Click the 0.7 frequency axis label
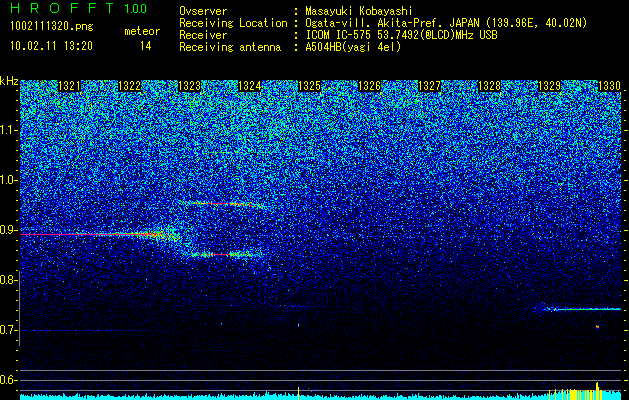 coord(9,330)
